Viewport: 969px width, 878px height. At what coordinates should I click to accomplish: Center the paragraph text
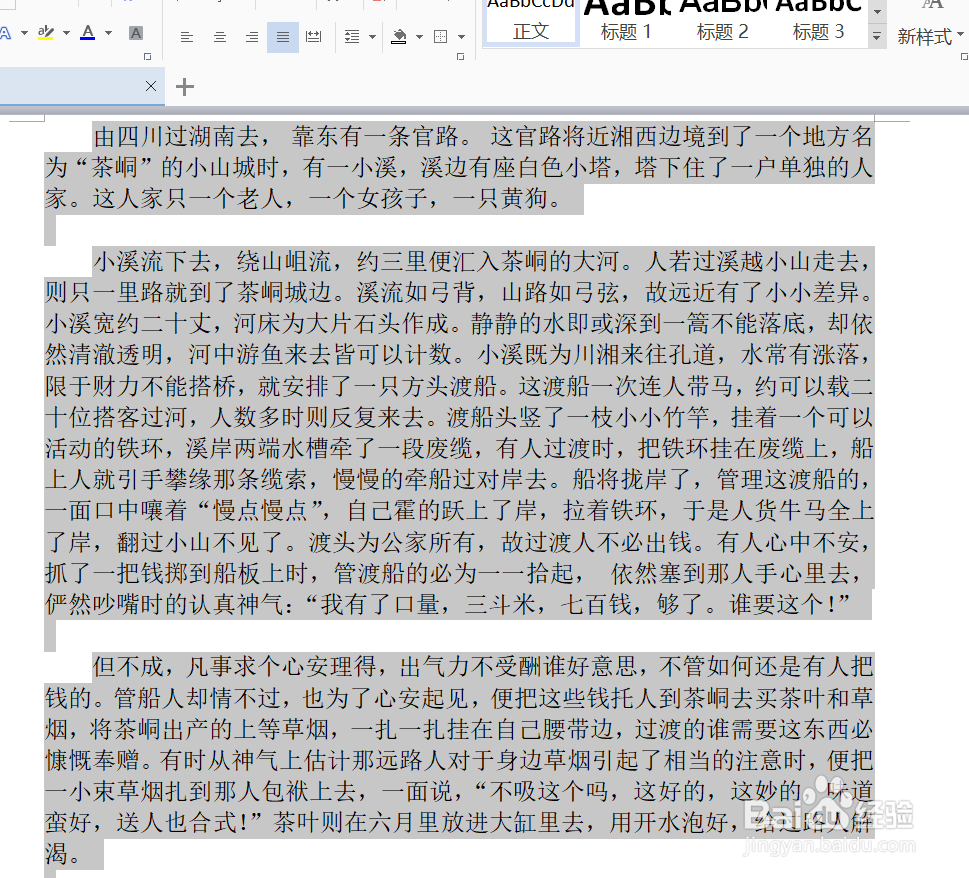219,37
